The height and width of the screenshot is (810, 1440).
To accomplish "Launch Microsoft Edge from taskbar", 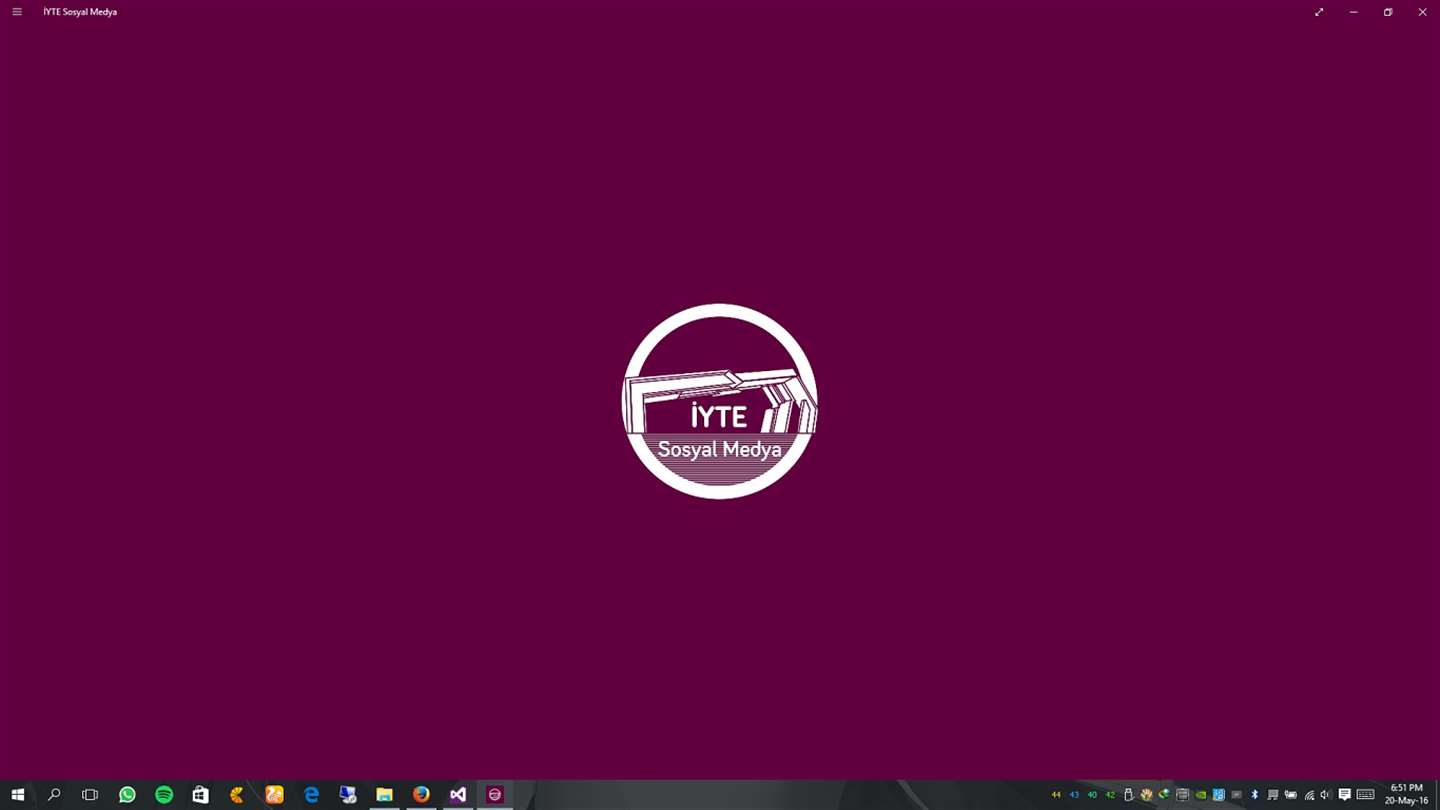I will click(311, 795).
